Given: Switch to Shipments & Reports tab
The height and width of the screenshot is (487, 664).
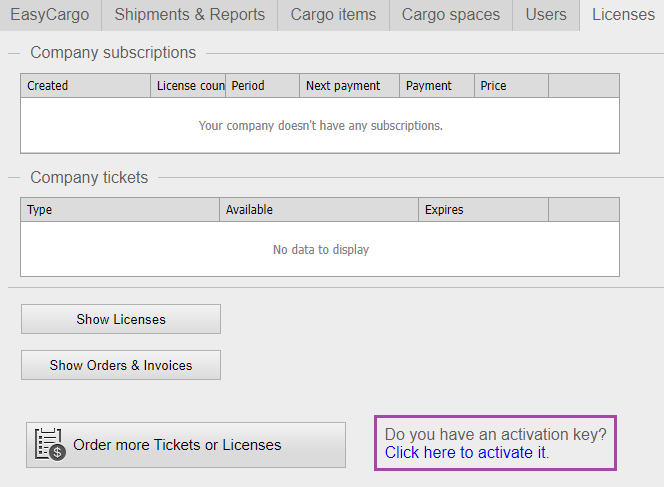Looking at the screenshot, I should tap(190, 15).
